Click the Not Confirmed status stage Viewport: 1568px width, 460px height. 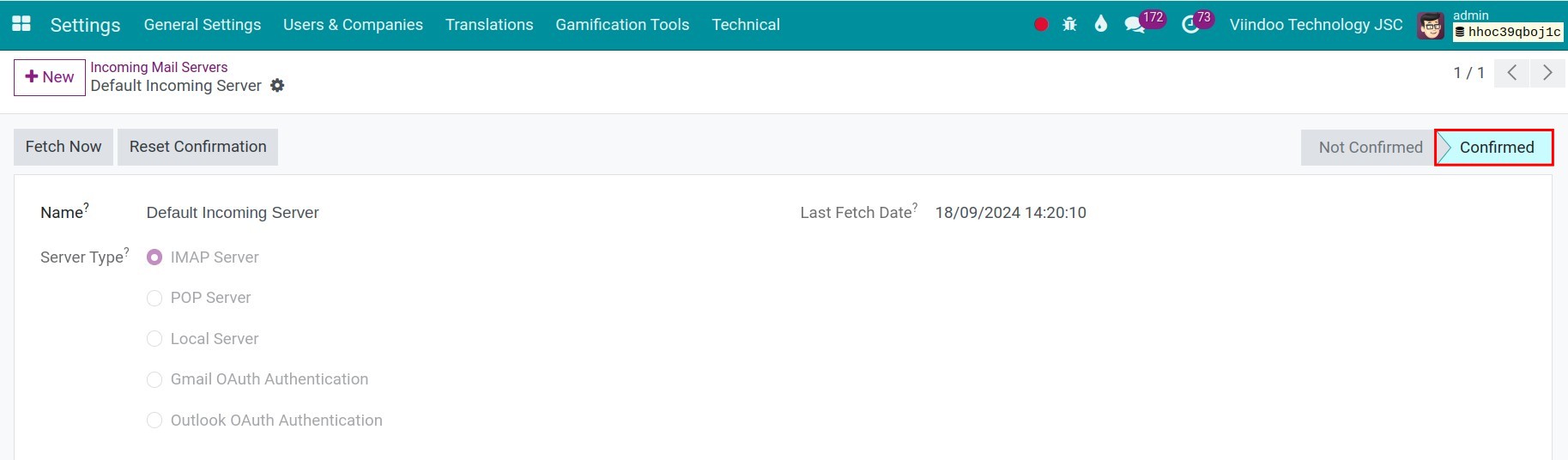coord(1370,148)
